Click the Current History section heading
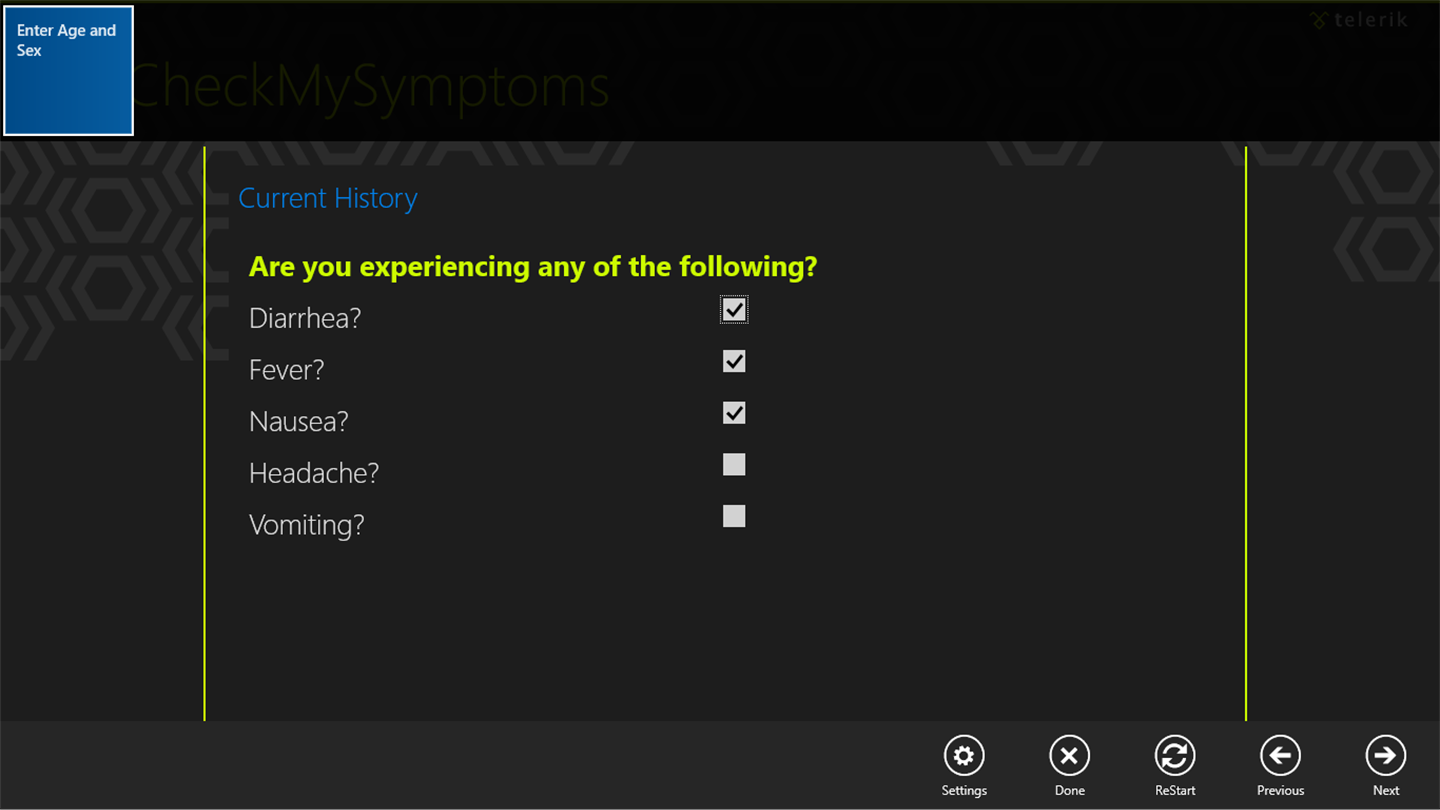The height and width of the screenshot is (810, 1440). pos(328,198)
